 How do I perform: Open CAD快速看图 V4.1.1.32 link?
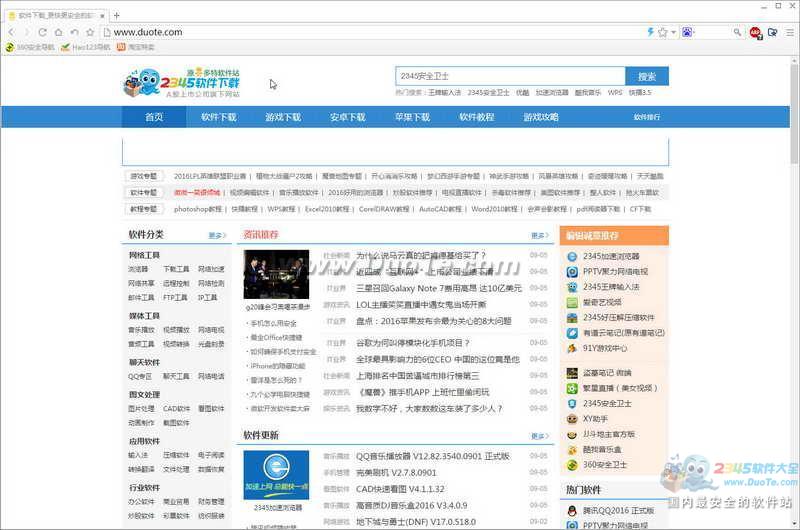point(400,489)
